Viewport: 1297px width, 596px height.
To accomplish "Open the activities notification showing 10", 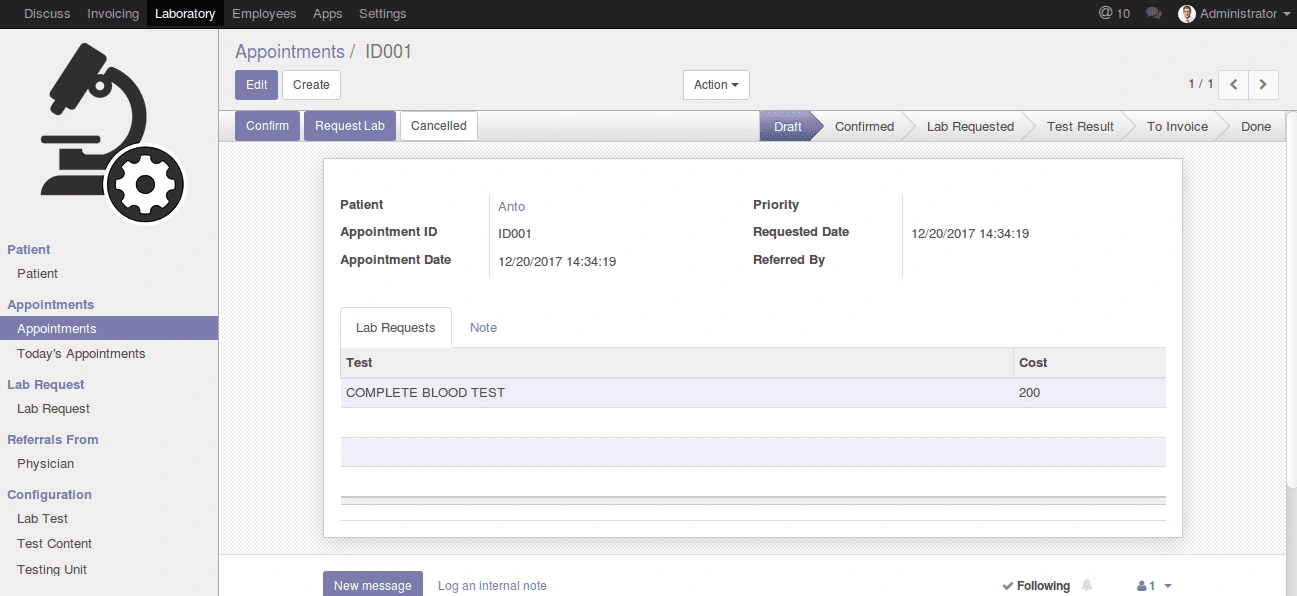I will pos(1113,13).
